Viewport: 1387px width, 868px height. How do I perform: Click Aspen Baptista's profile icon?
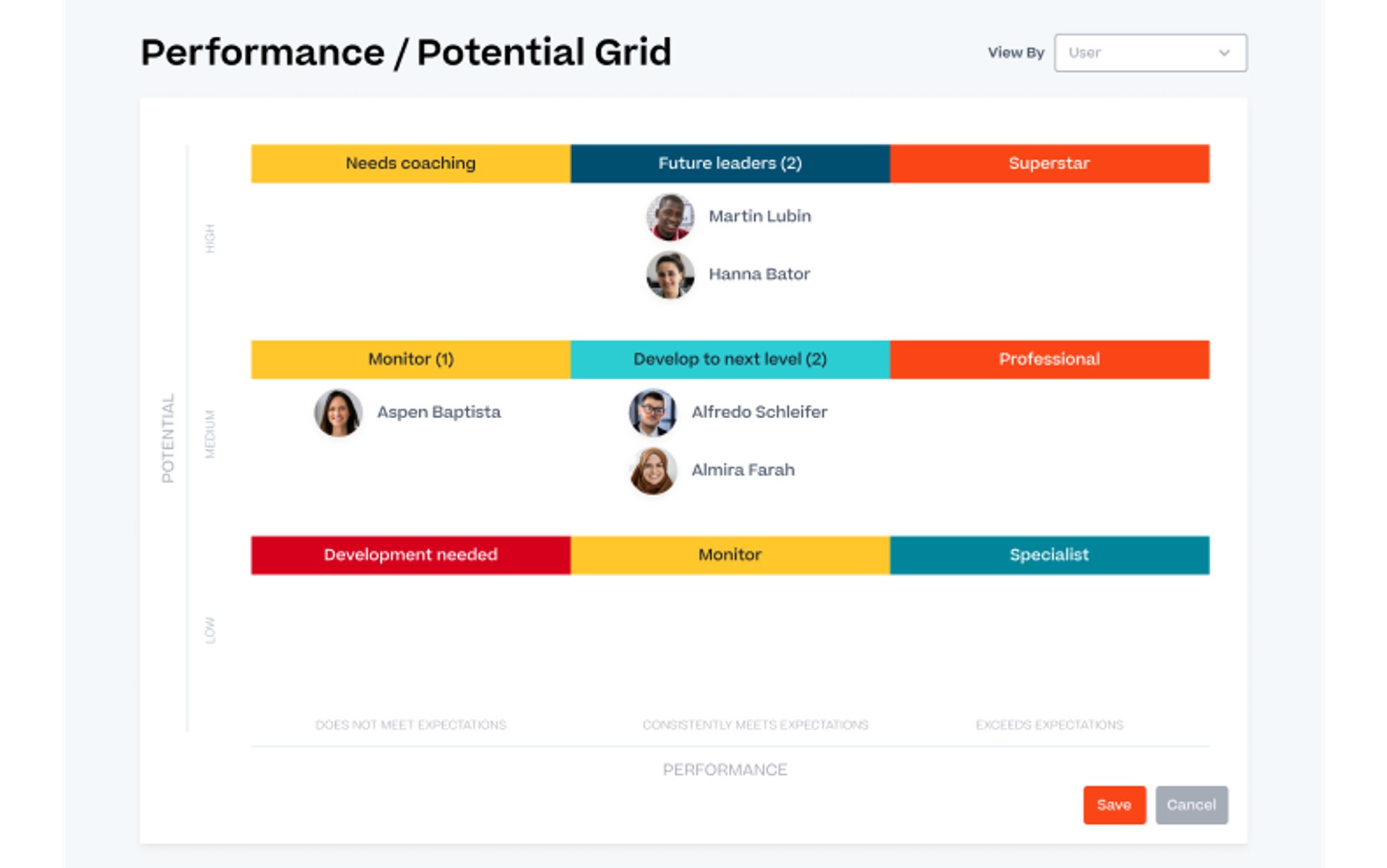tap(339, 411)
